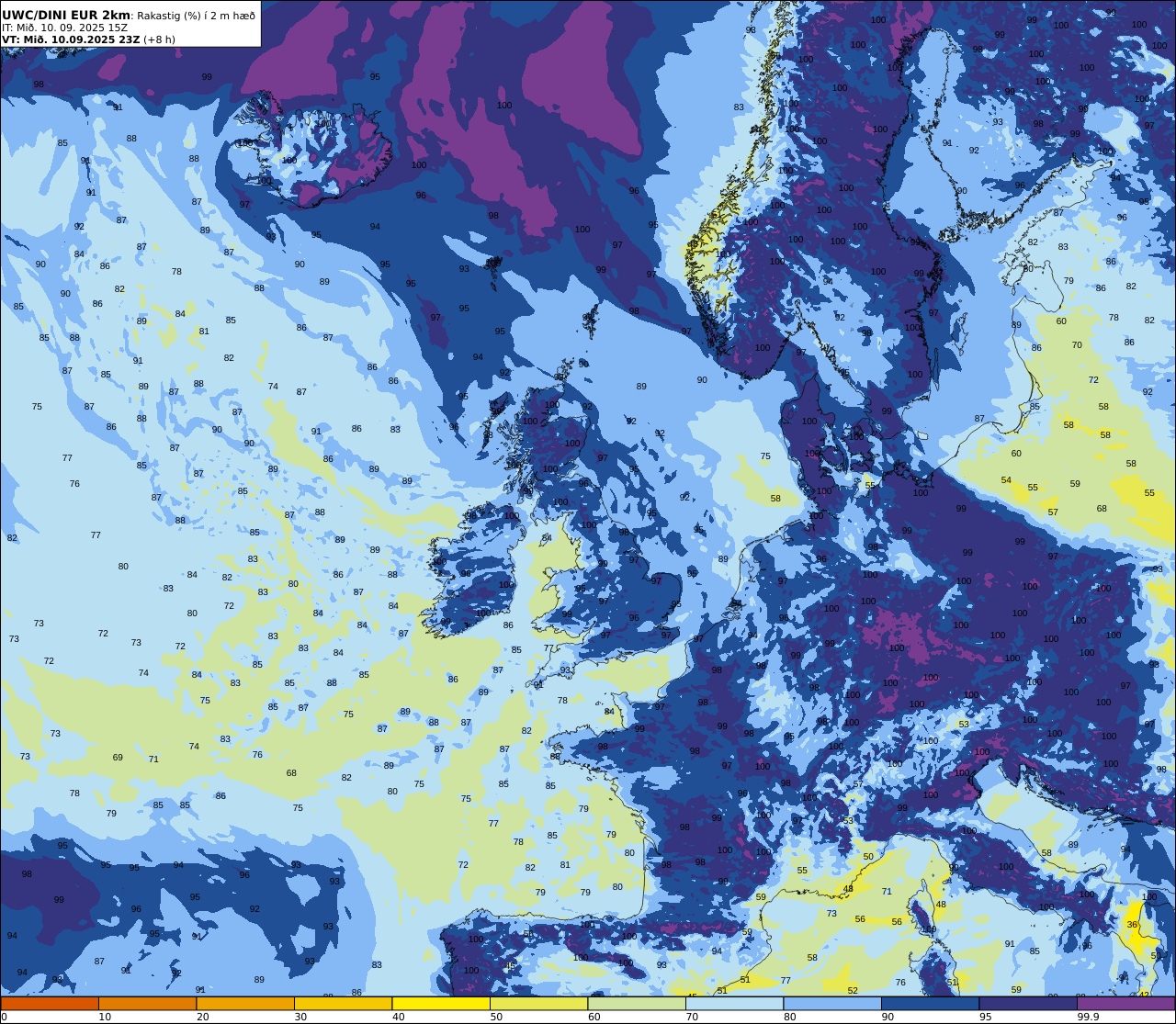This screenshot has width=1176, height=1024.
Task: Click the legend tick label "30"
Action: [300, 1017]
